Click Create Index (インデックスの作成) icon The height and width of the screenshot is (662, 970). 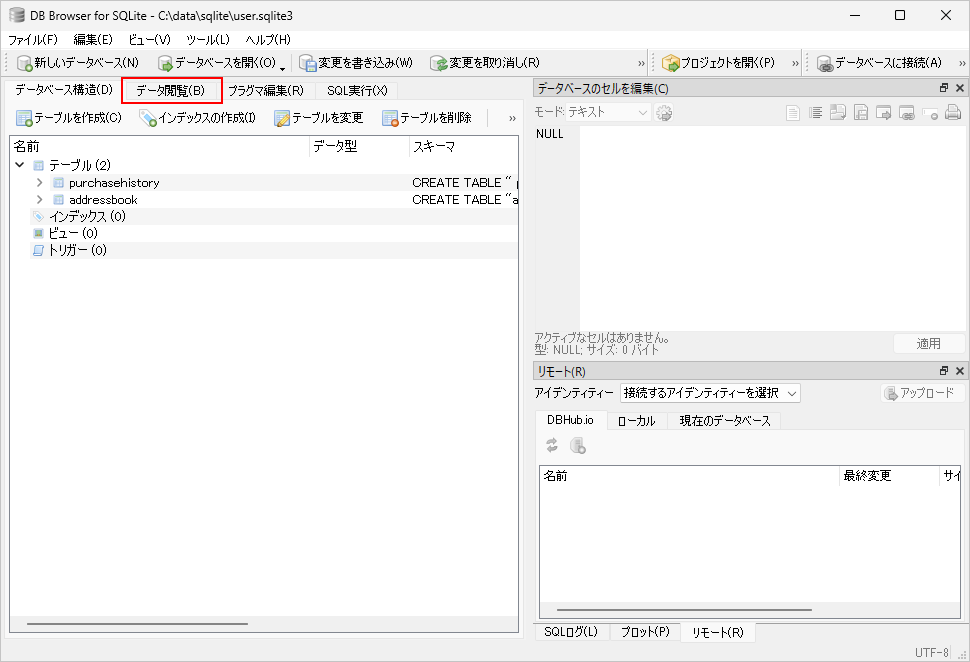(148, 118)
